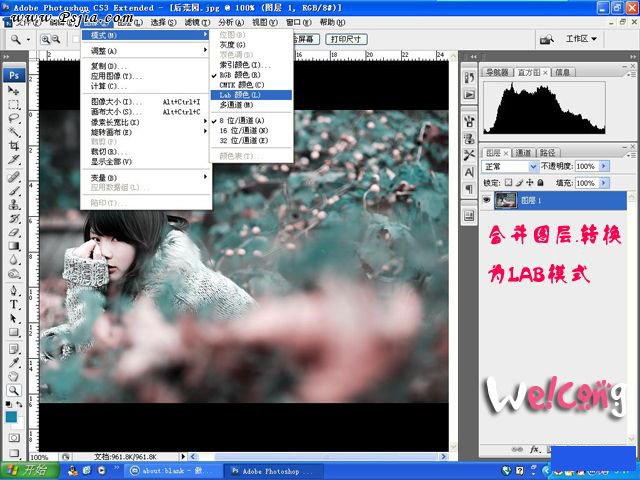Open the histogram panel options menu
The width and height of the screenshot is (640, 480).
point(631,74)
